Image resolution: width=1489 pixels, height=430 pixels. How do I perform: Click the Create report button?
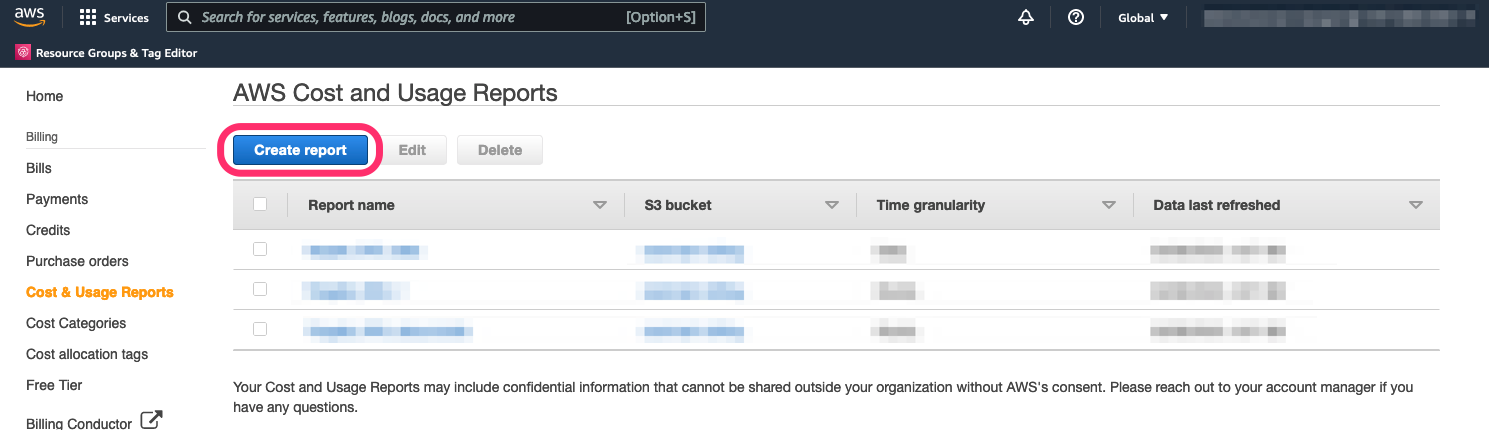pos(300,150)
